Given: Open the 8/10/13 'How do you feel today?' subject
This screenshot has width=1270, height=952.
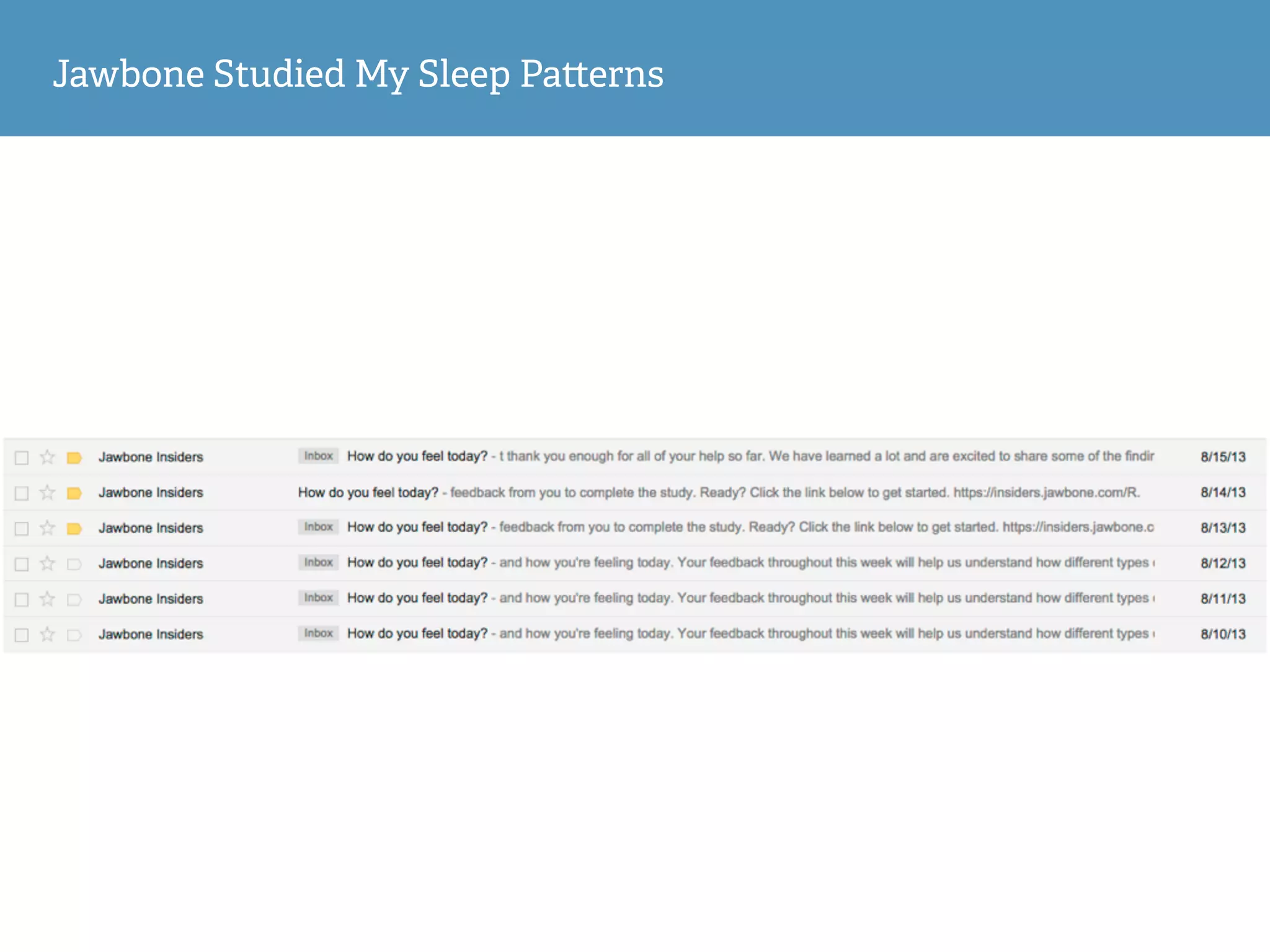Looking at the screenshot, I should [x=417, y=633].
